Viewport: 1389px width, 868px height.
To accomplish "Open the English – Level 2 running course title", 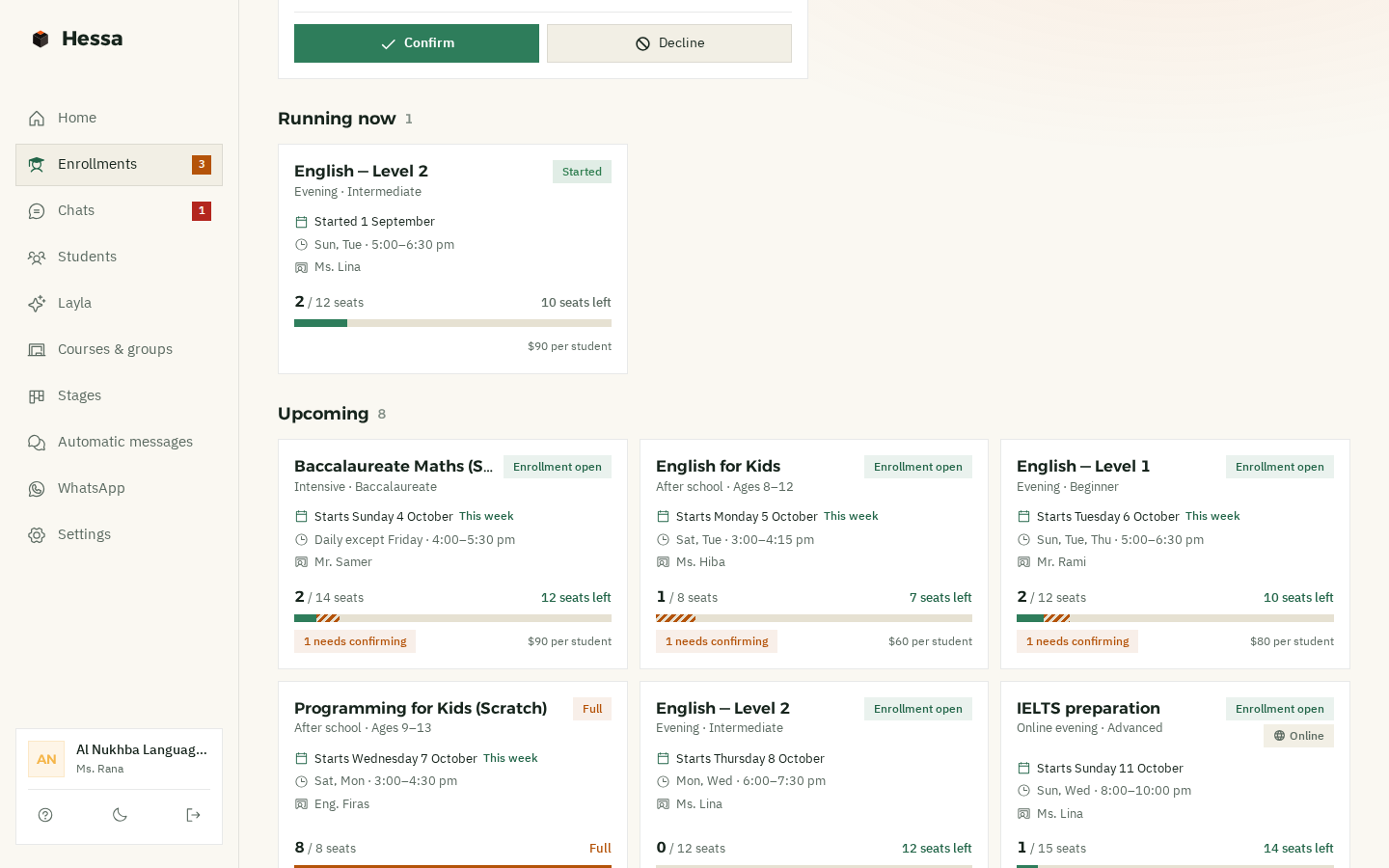I will click(361, 171).
